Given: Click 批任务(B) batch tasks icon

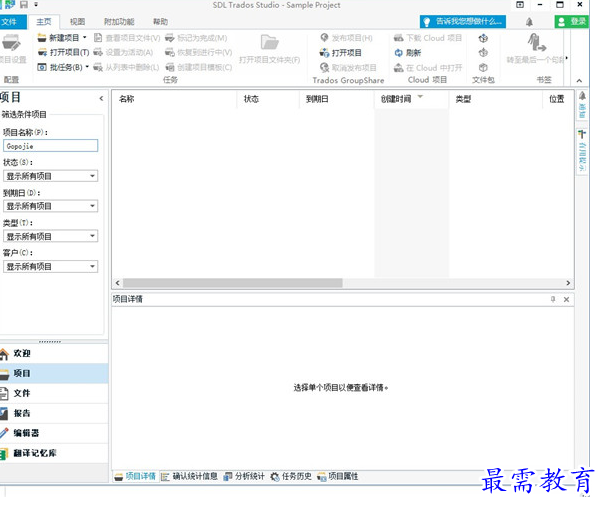Looking at the screenshot, I should (x=42, y=67).
